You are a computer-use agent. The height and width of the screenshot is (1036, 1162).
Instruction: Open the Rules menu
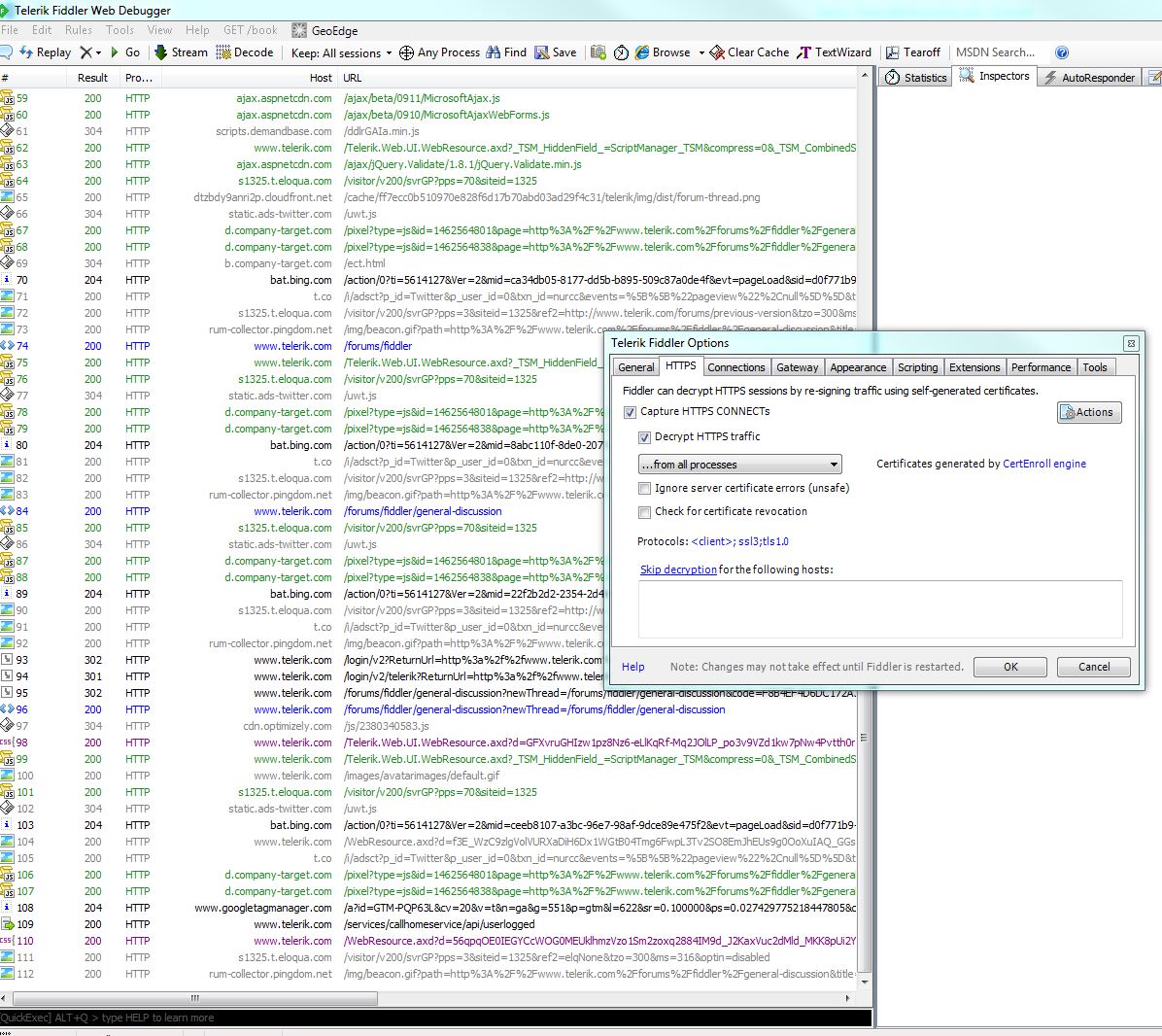[79, 30]
